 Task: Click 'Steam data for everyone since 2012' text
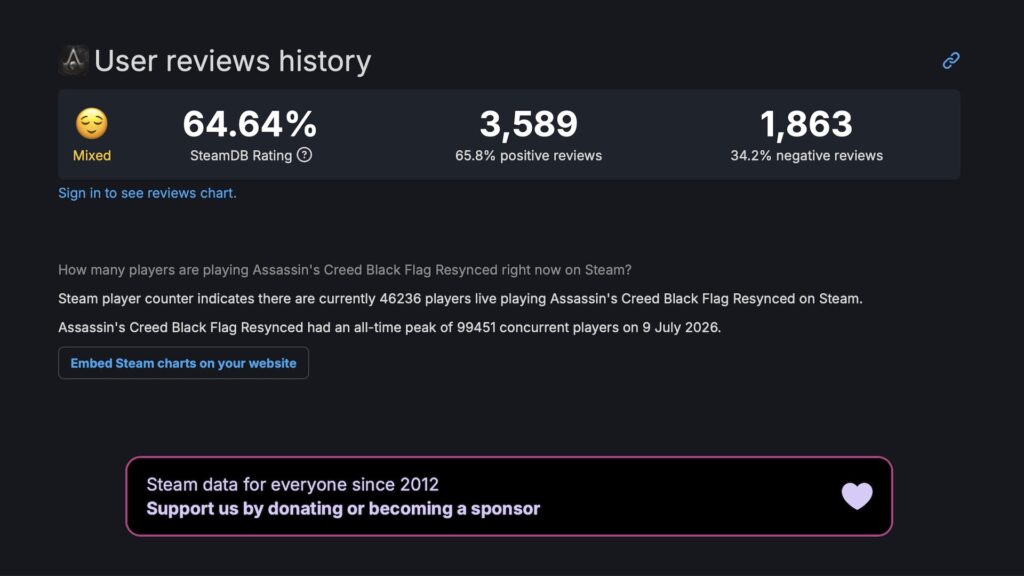tap(293, 485)
